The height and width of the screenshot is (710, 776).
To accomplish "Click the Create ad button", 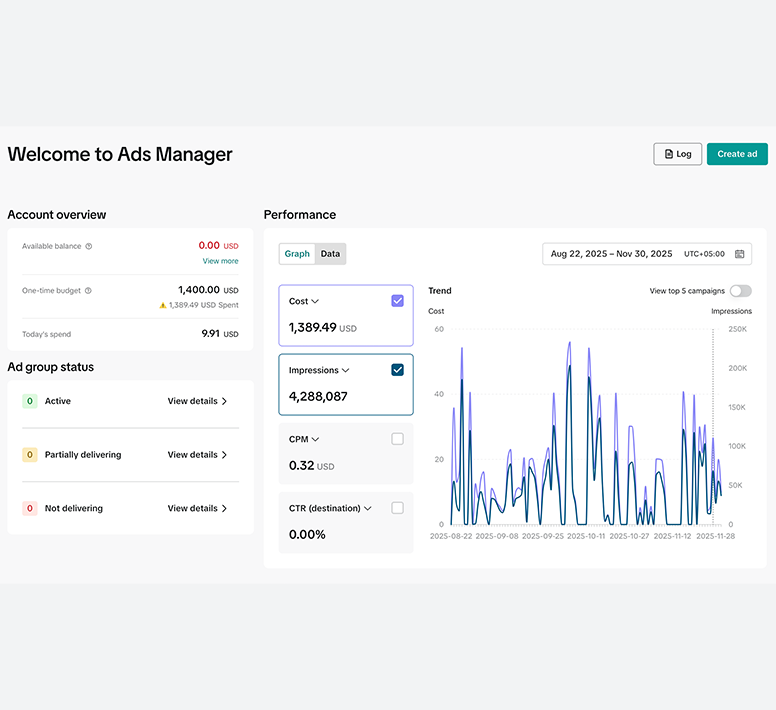I will 737,154.
